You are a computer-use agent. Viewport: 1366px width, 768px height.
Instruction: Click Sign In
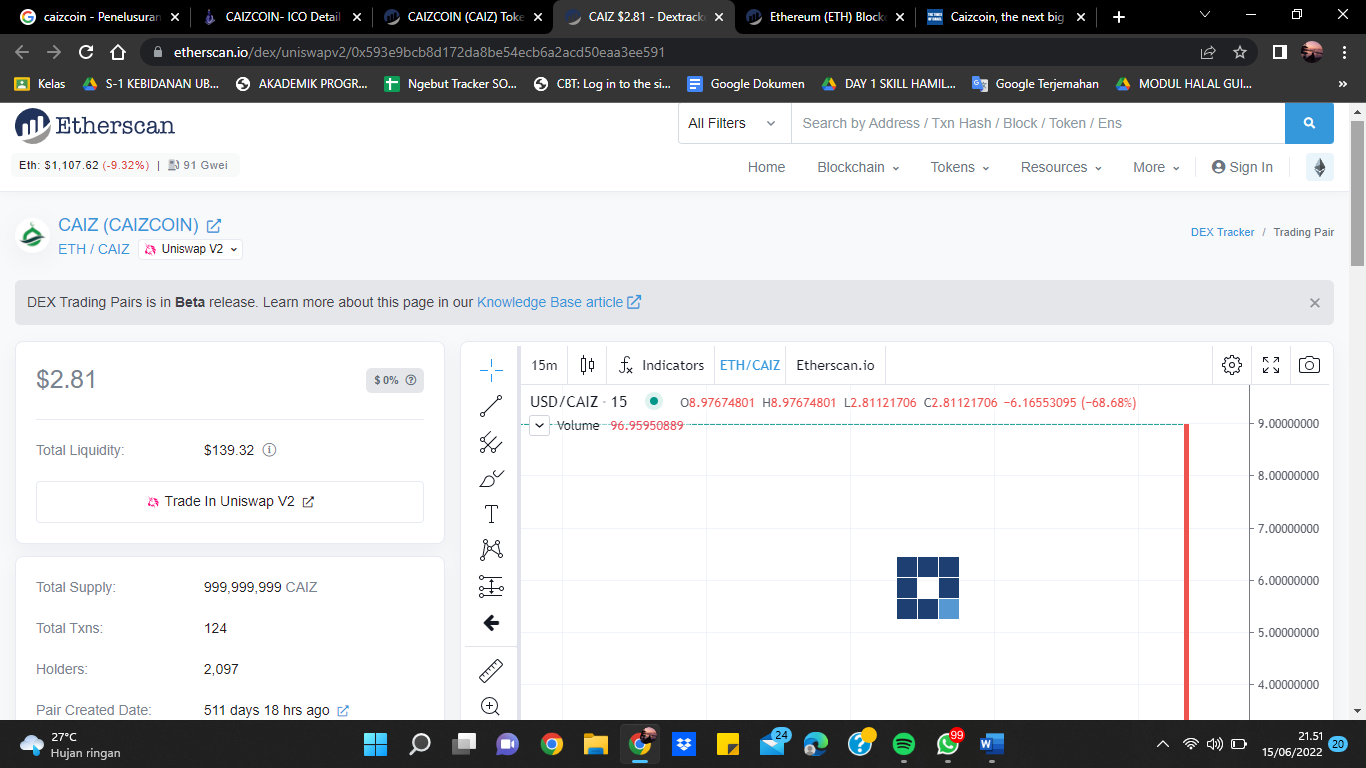click(1242, 167)
